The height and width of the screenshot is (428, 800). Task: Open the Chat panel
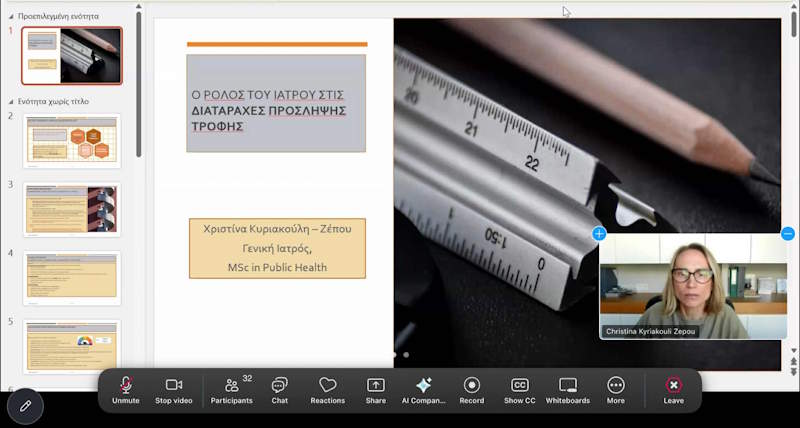tap(280, 385)
